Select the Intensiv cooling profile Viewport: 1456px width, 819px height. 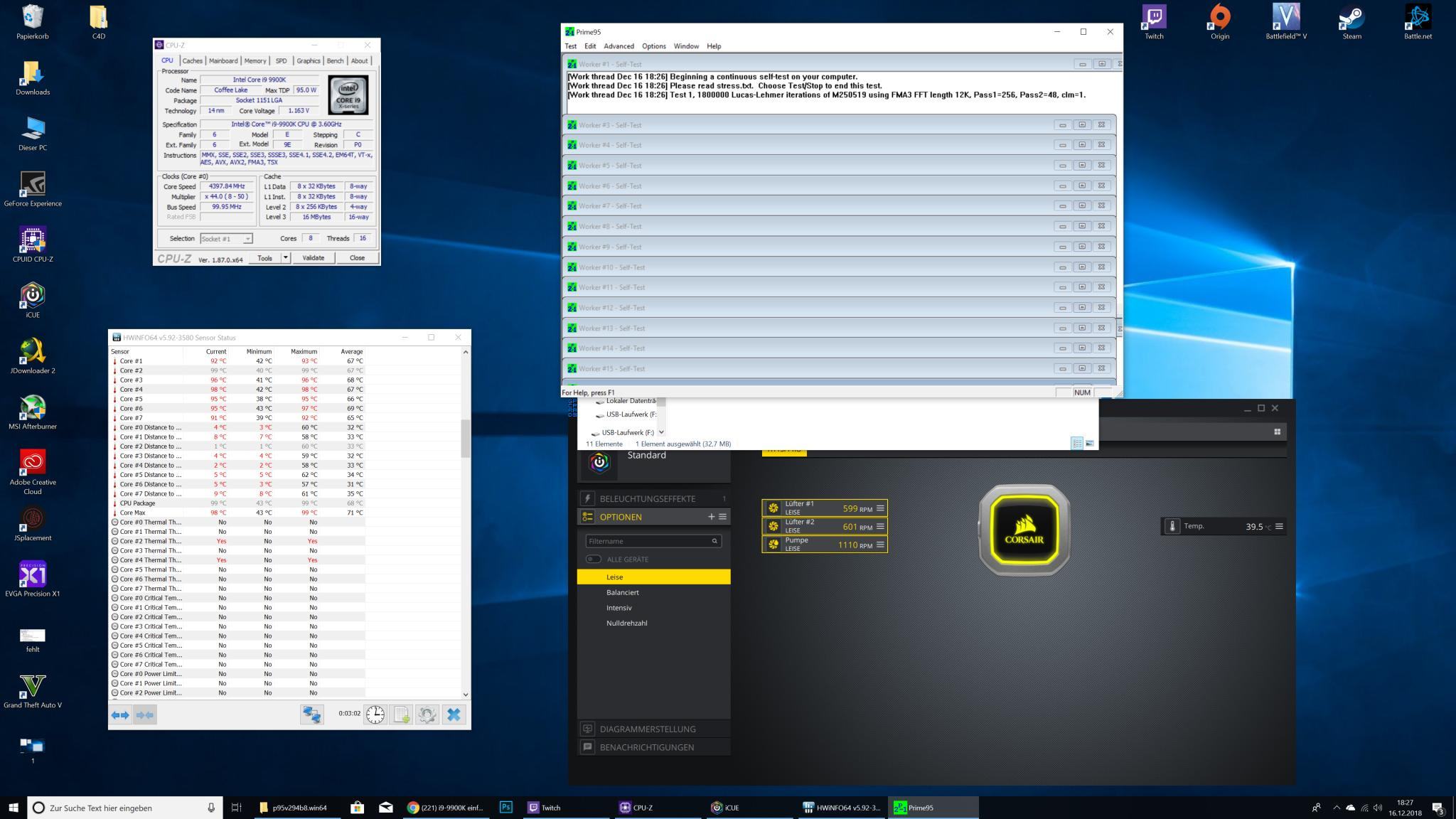tap(619, 608)
